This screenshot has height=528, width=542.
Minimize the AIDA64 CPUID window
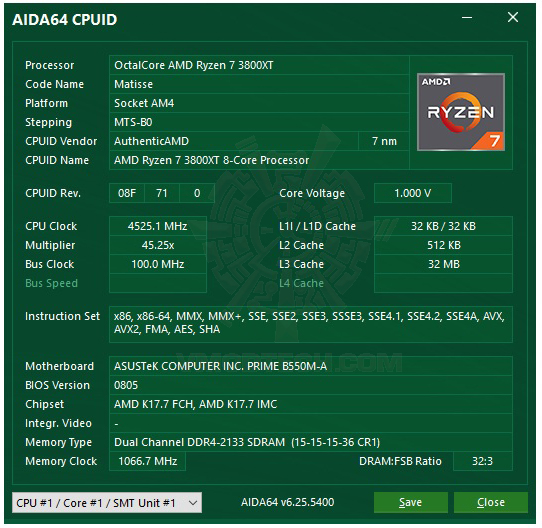coord(467,17)
